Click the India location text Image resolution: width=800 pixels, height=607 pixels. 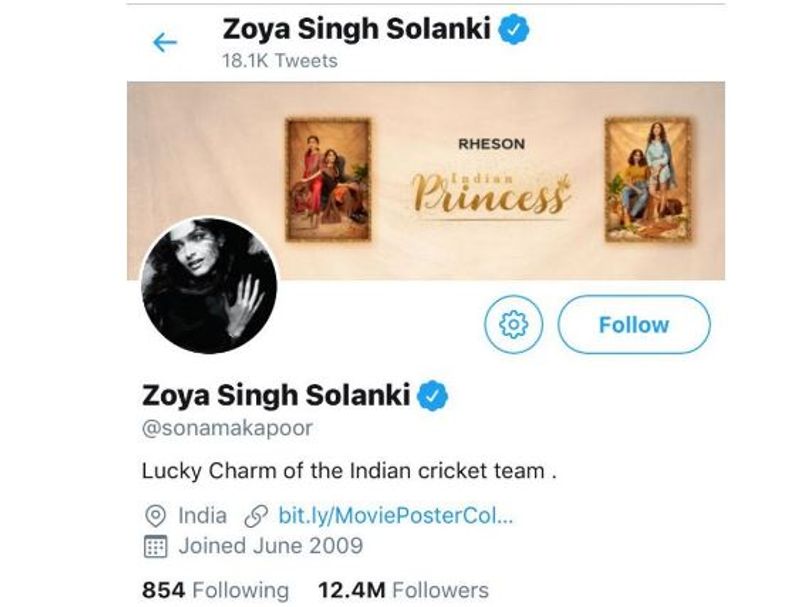(x=202, y=516)
